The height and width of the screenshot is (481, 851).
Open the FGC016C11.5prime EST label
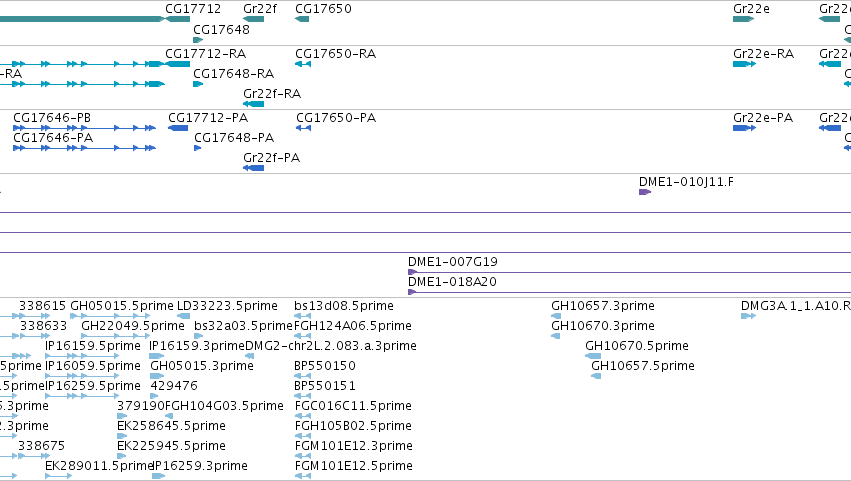353,406
